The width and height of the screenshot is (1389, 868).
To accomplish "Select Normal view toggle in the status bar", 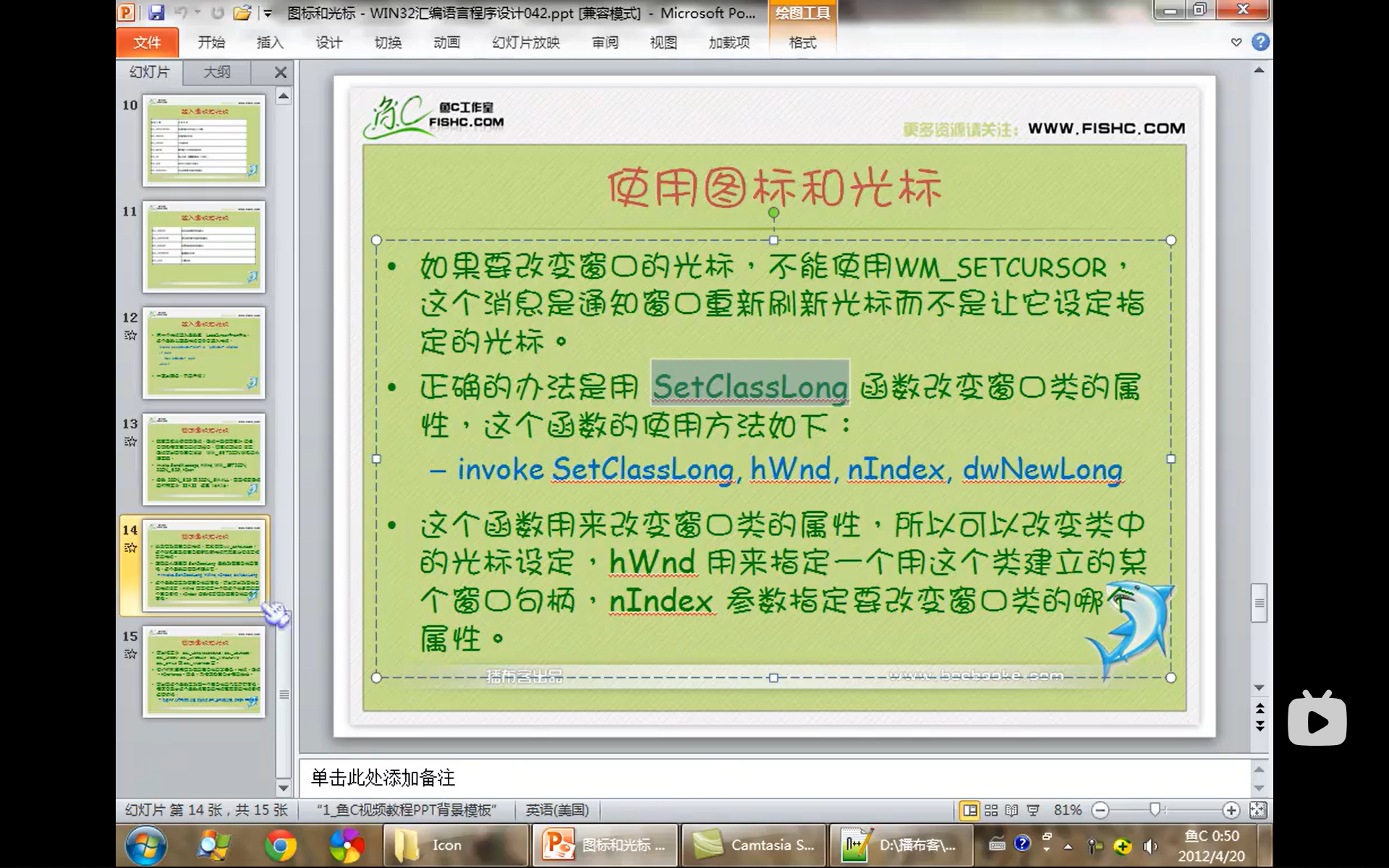I will pos(969,810).
